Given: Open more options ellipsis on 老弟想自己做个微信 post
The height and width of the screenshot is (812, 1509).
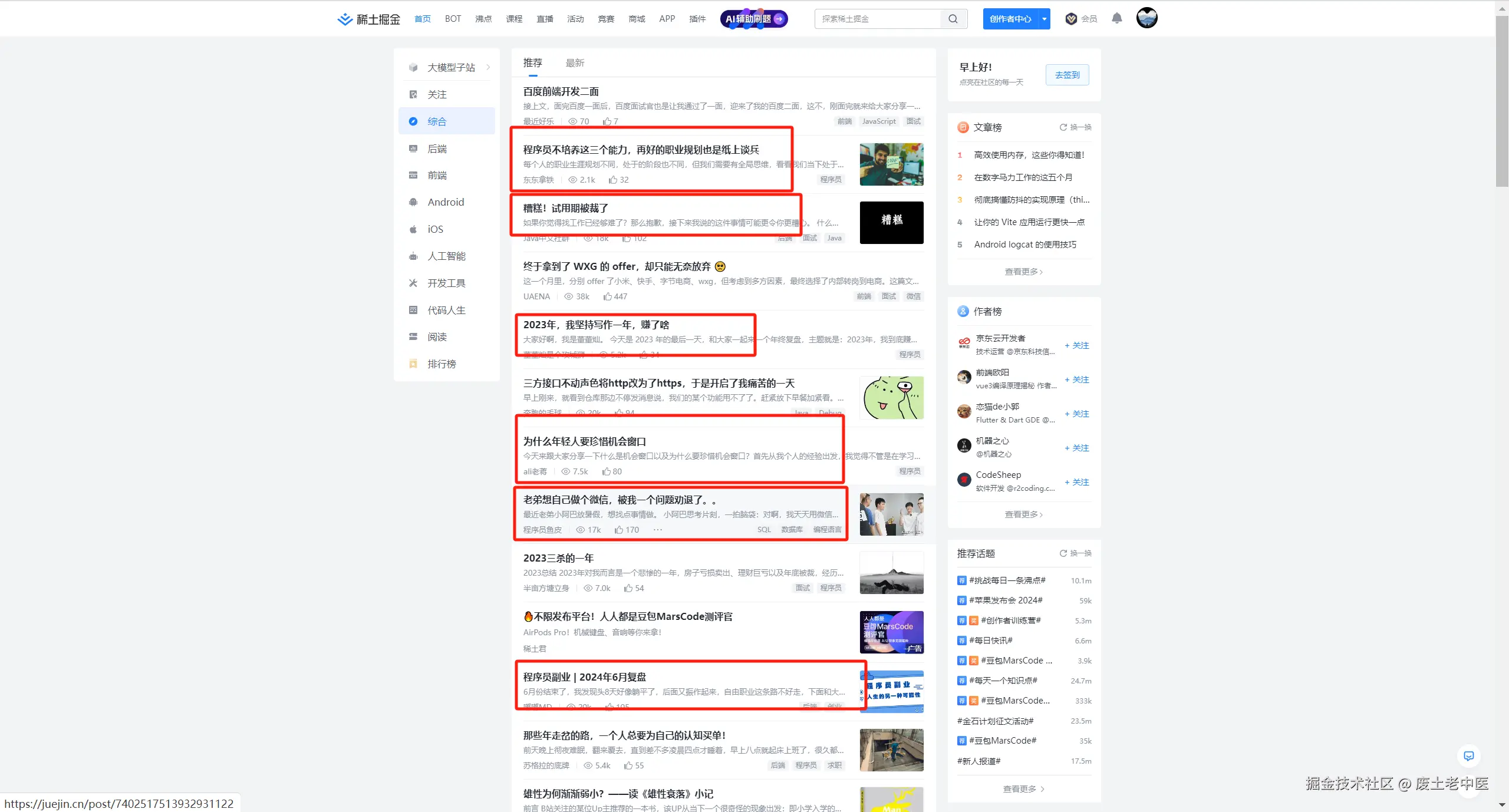Looking at the screenshot, I should (x=658, y=530).
